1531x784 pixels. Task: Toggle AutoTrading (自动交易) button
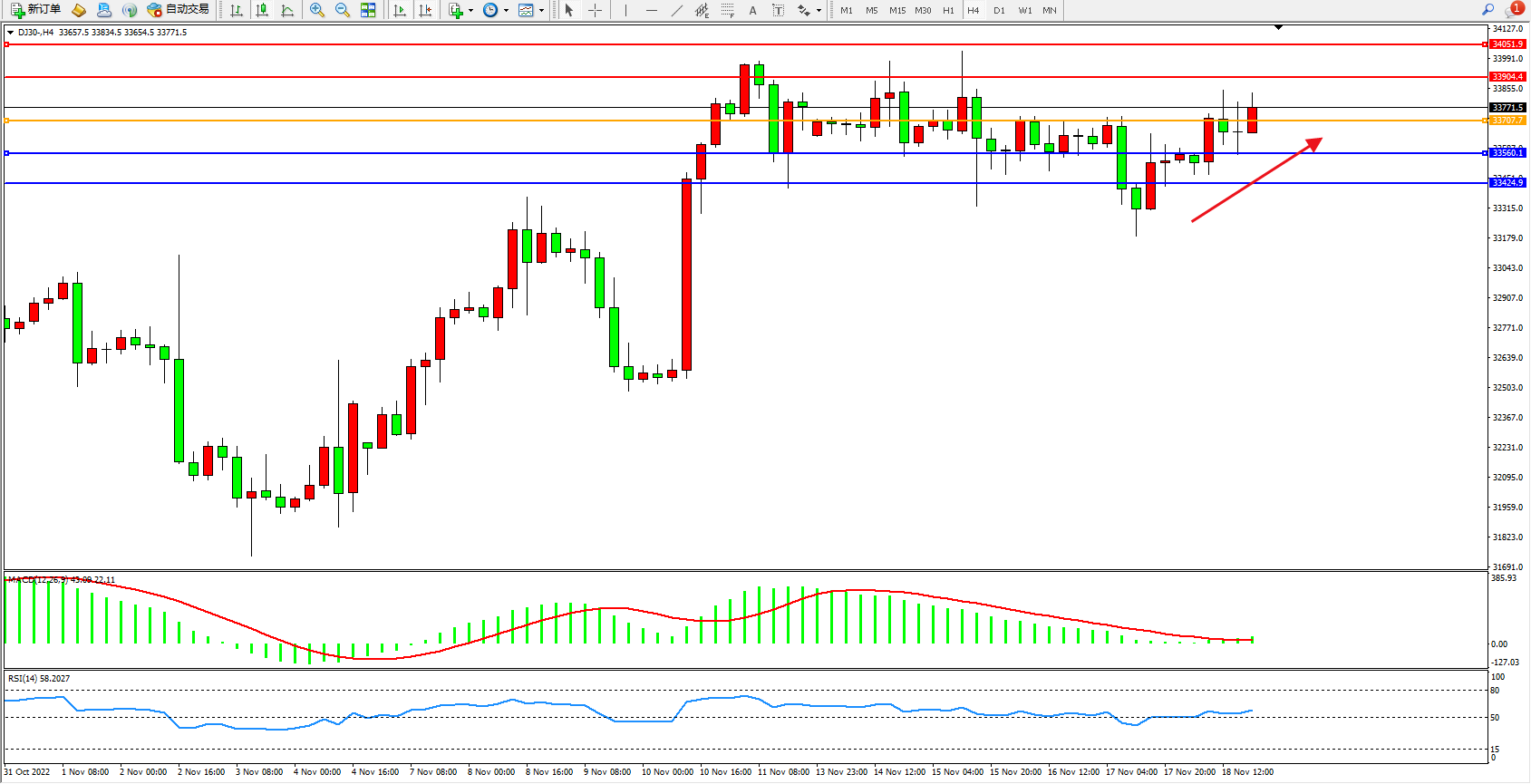[x=179, y=10]
